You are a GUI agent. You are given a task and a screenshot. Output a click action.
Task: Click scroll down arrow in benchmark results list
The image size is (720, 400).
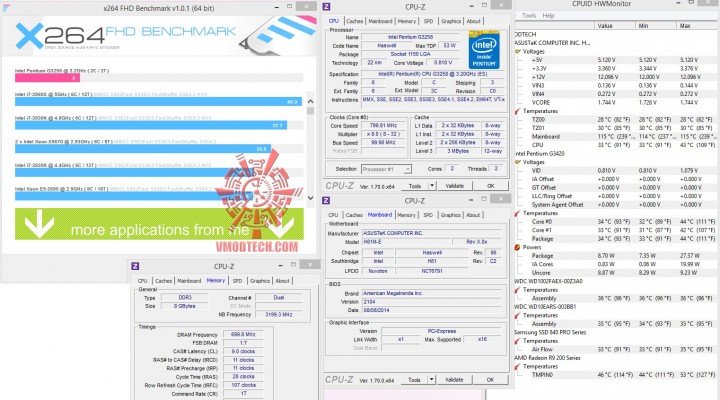tap(310, 197)
